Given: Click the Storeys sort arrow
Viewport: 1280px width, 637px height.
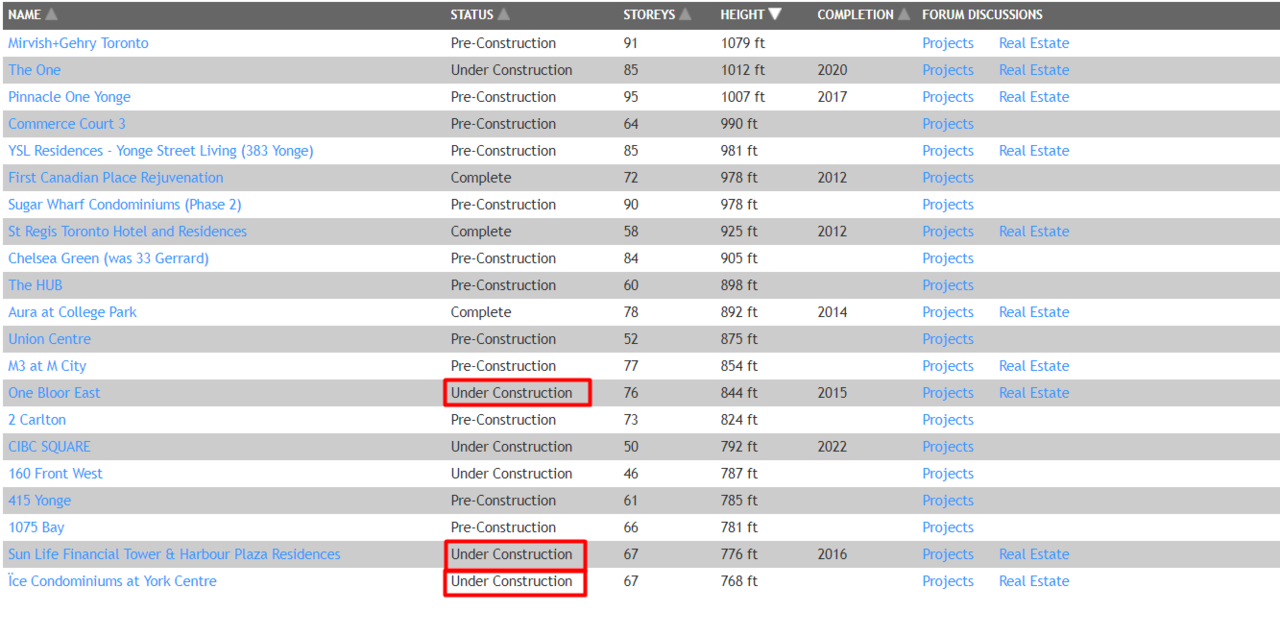Looking at the screenshot, I should tap(685, 15).
